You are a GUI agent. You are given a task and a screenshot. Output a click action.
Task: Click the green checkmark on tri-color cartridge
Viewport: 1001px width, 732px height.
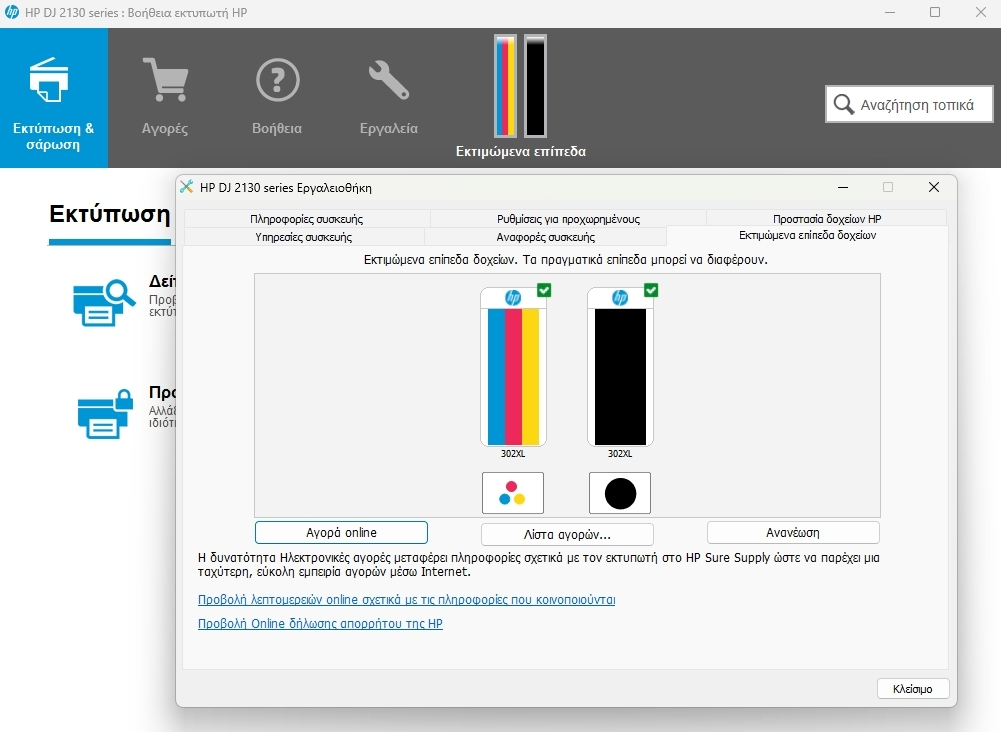point(544,290)
